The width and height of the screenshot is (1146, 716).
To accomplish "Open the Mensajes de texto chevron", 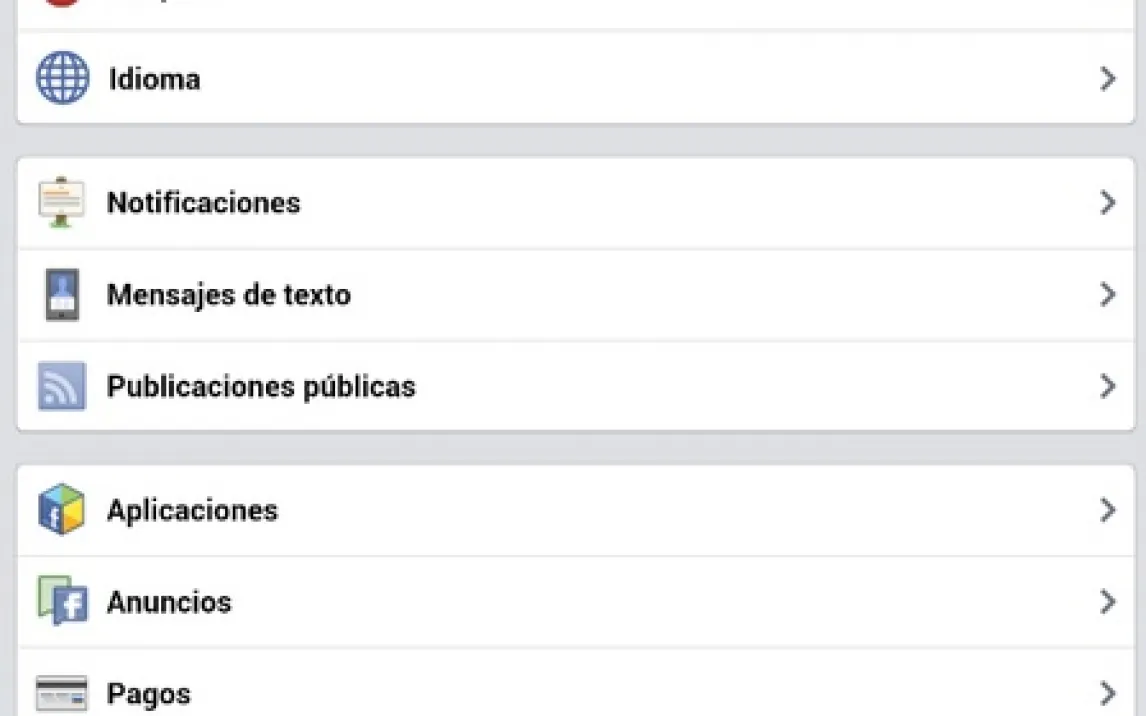I will (1107, 295).
